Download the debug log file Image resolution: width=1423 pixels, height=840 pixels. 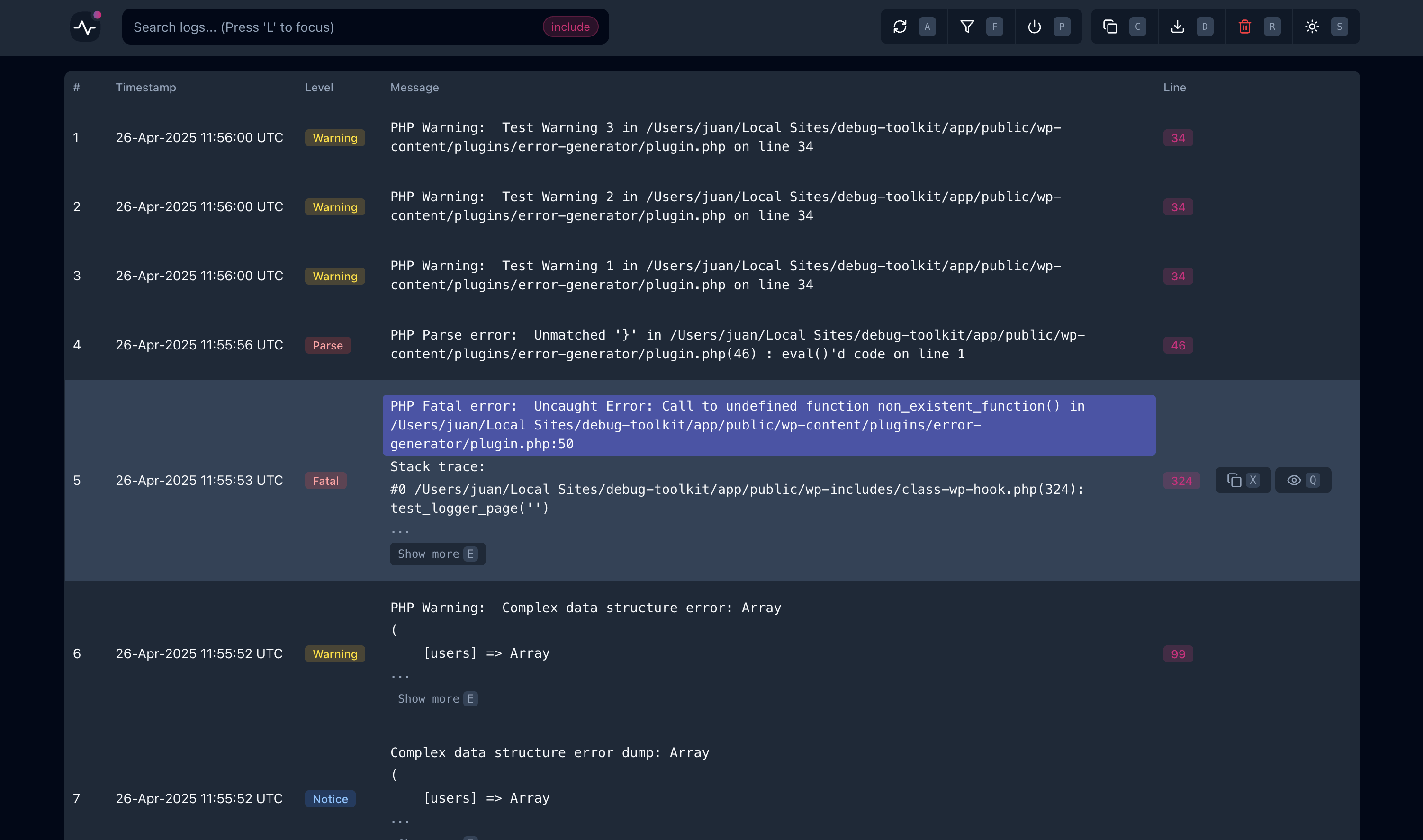click(x=1178, y=27)
